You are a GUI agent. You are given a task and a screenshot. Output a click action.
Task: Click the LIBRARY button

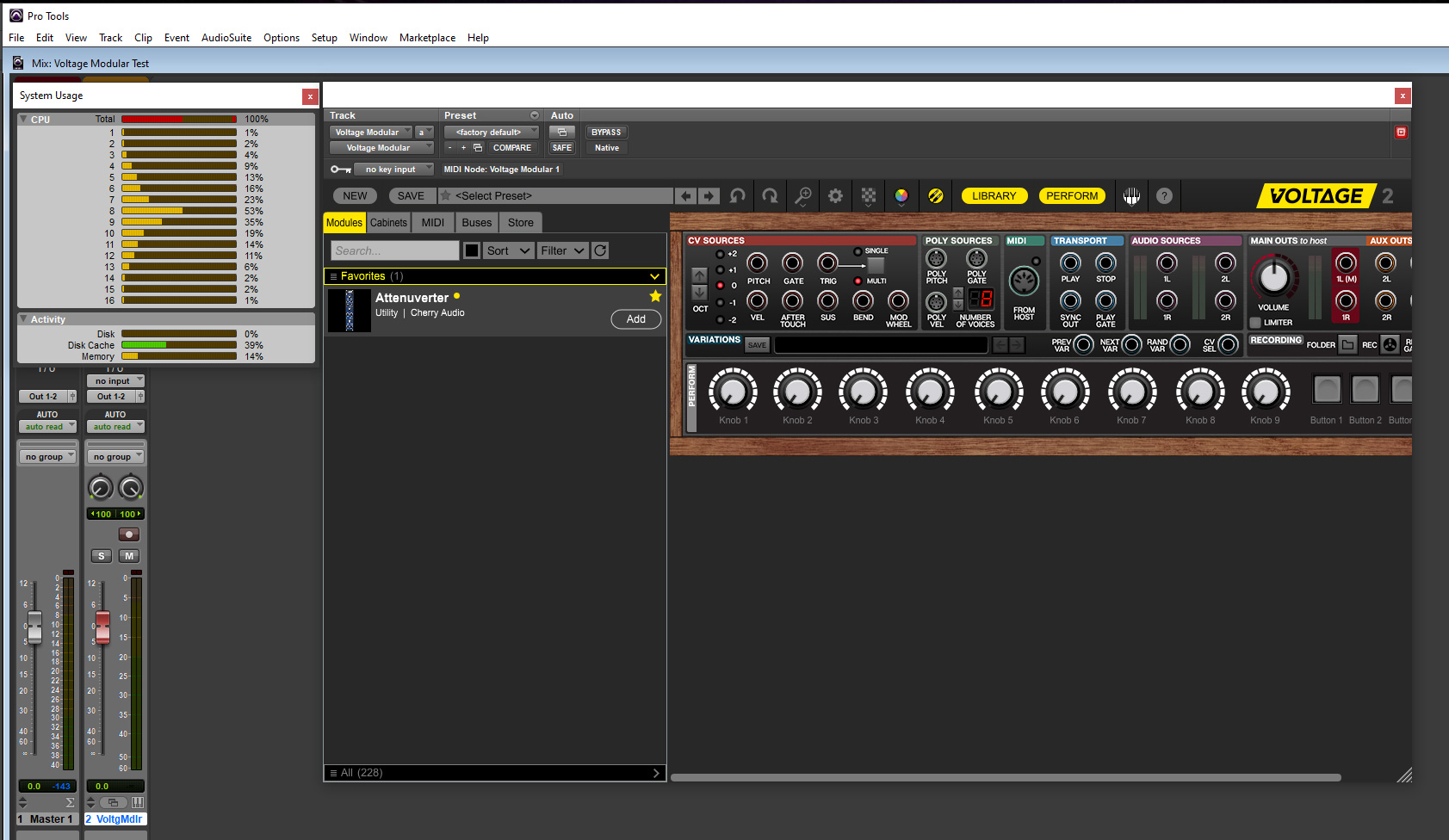(994, 196)
